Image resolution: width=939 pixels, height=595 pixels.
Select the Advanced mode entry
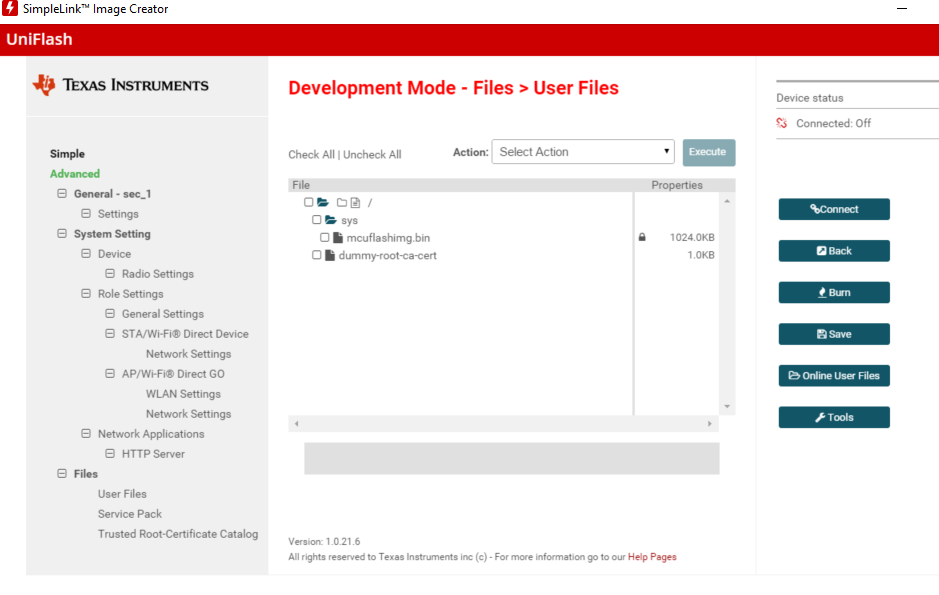[x=75, y=174]
